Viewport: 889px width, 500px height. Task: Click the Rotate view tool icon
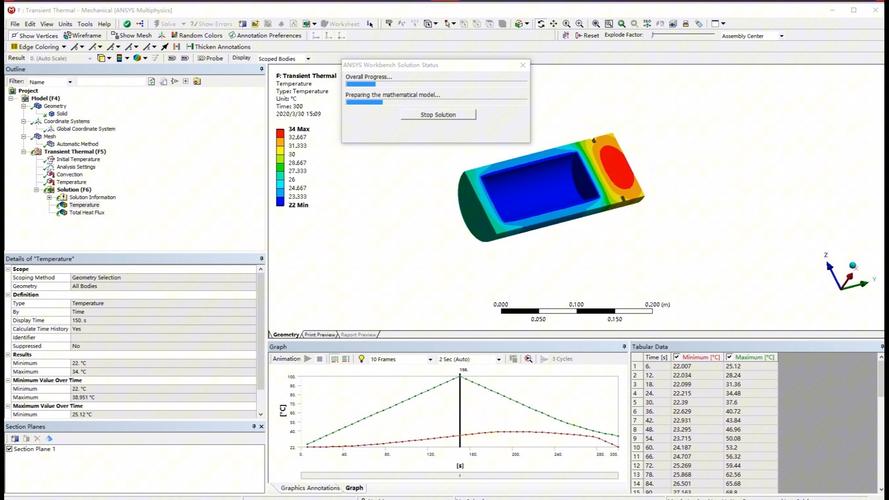541,24
